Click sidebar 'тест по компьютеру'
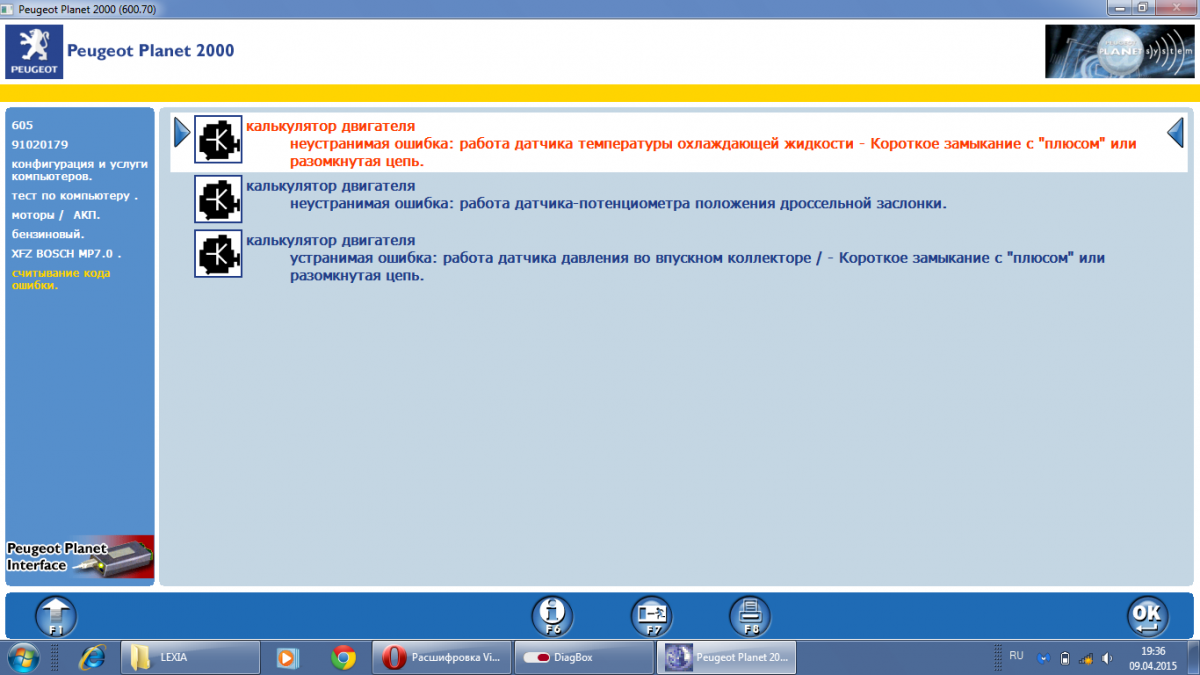1200x675 pixels. (x=74, y=195)
